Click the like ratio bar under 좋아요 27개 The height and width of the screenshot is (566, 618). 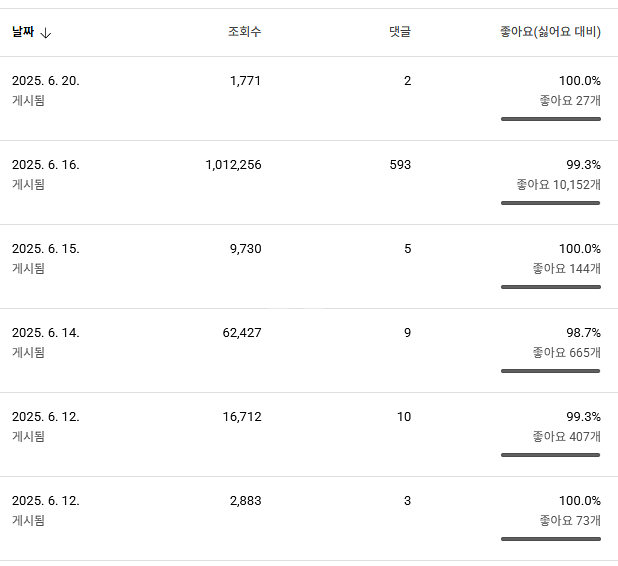click(x=550, y=119)
